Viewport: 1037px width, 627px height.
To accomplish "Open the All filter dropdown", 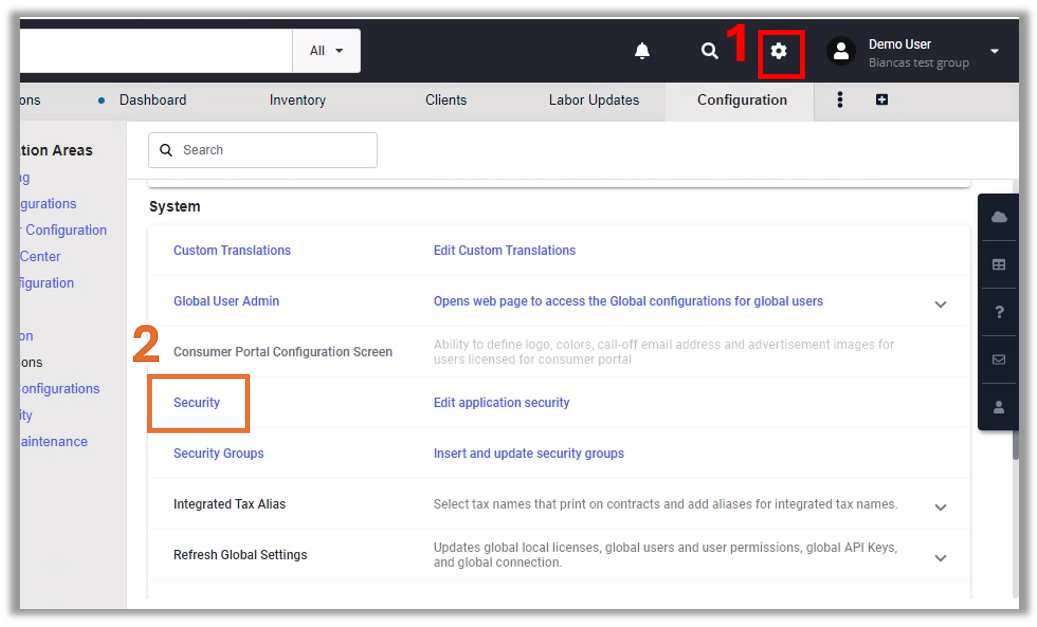I will (x=326, y=51).
